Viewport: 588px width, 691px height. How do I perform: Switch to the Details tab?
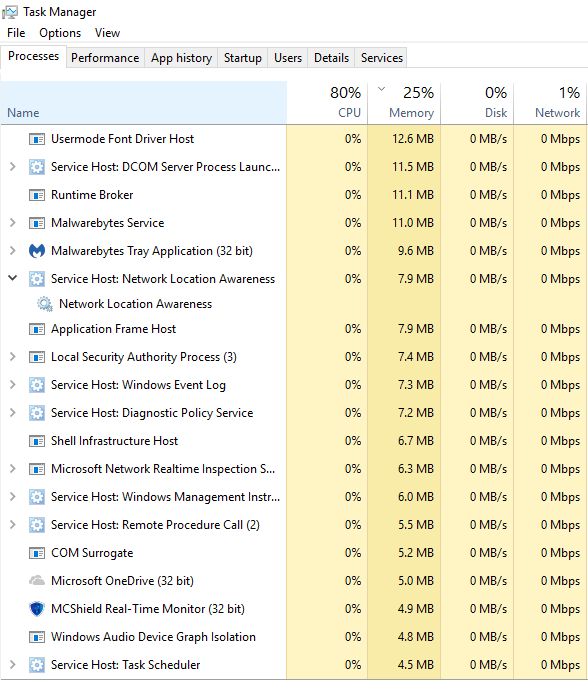tap(331, 58)
